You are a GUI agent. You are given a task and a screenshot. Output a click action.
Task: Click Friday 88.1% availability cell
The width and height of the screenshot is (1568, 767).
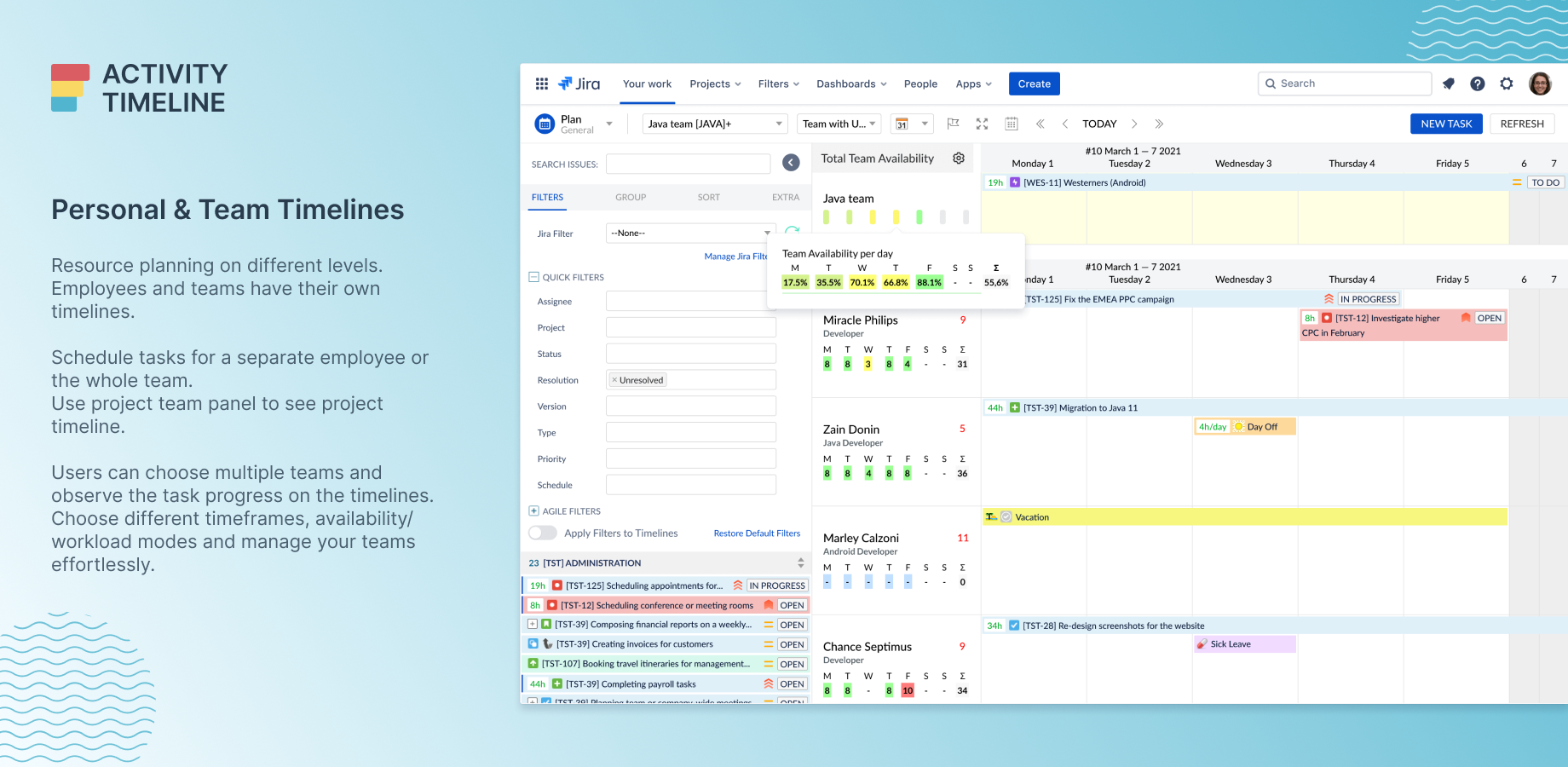(929, 282)
